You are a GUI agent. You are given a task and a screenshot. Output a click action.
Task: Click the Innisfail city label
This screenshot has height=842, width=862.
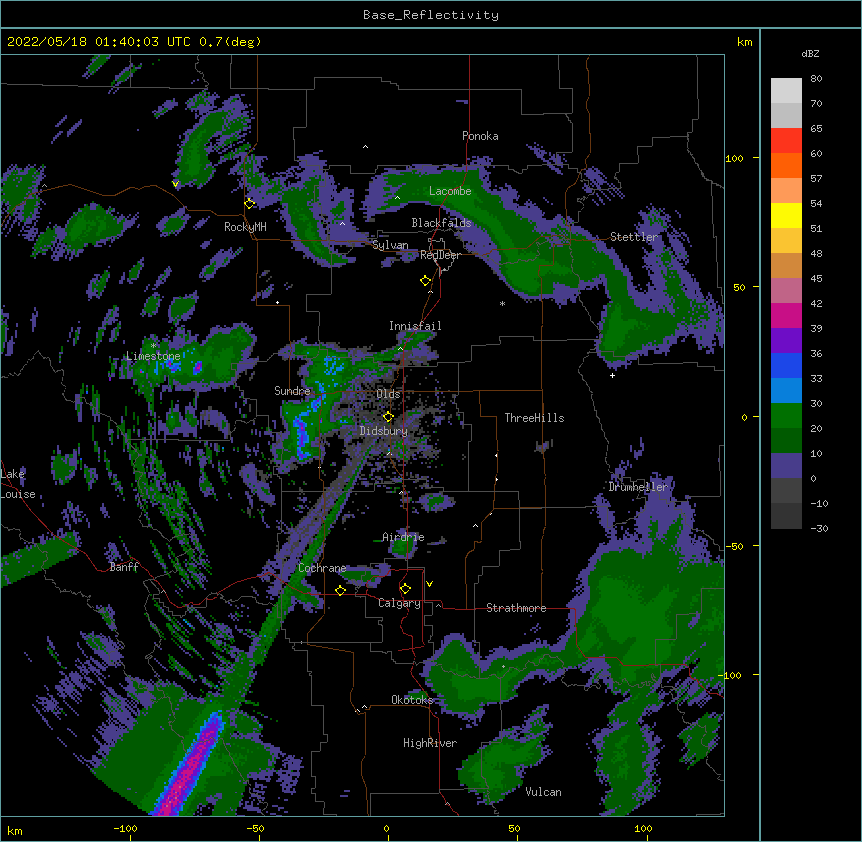click(x=415, y=326)
